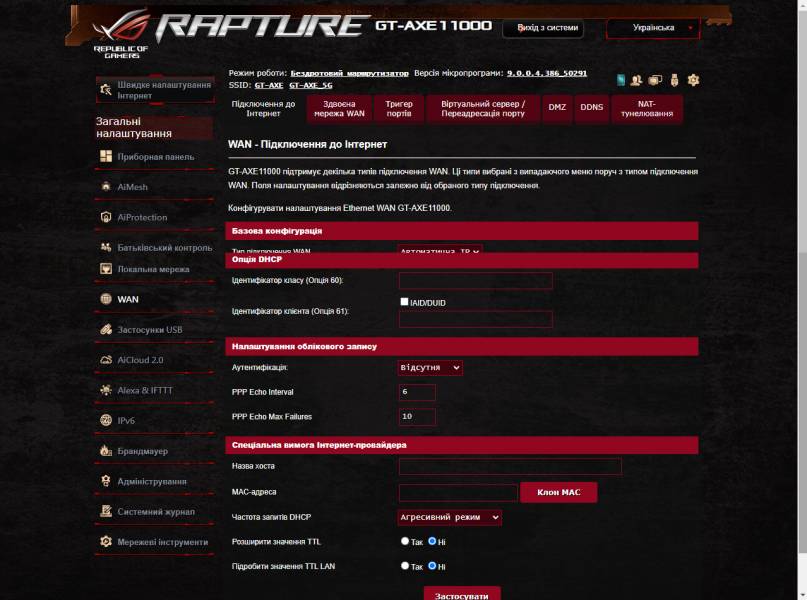Open the Quick Internet Setup icon
Image resolution: width=807 pixels, height=600 pixels.
106,90
